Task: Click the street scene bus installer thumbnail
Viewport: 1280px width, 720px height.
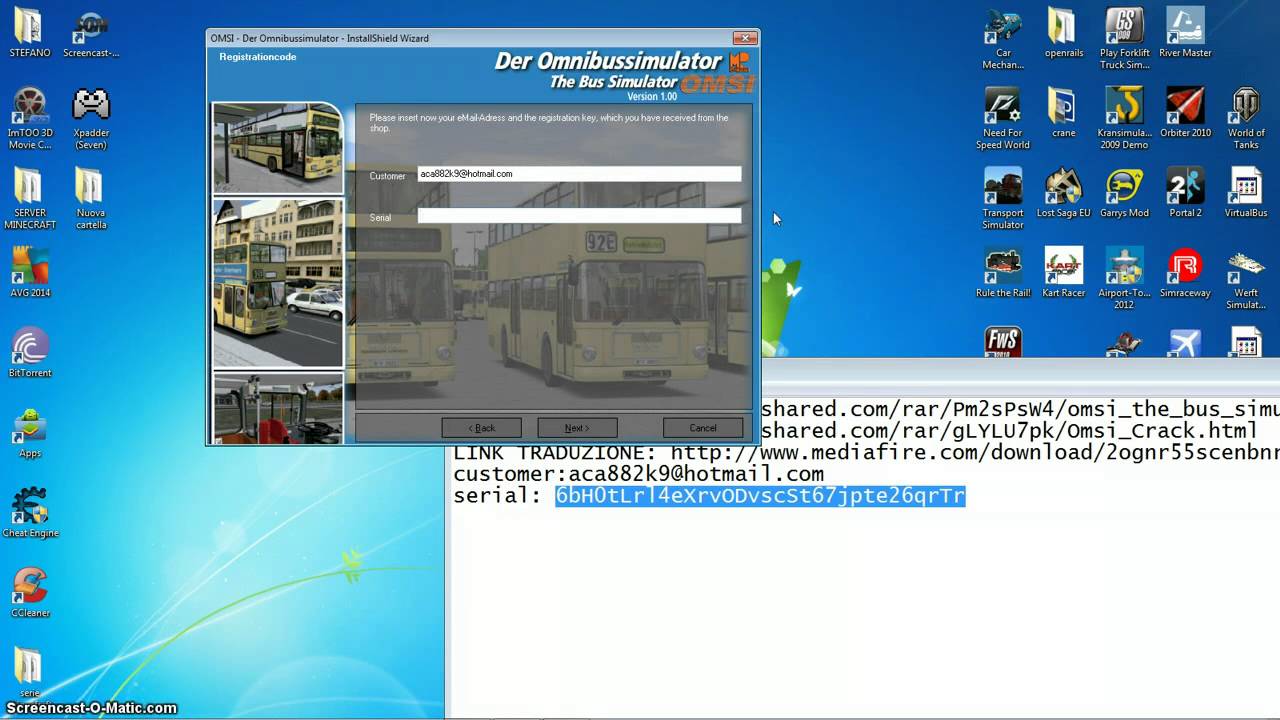Action: (x=277, y=283)
